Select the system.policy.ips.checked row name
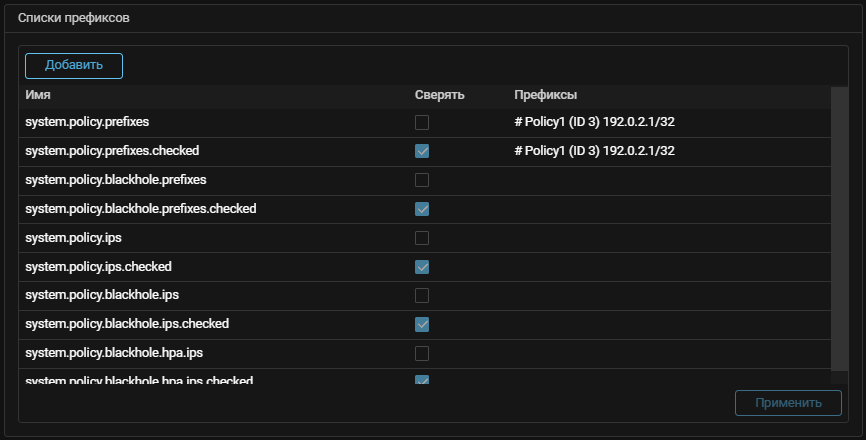 click(x=98, y=267)
